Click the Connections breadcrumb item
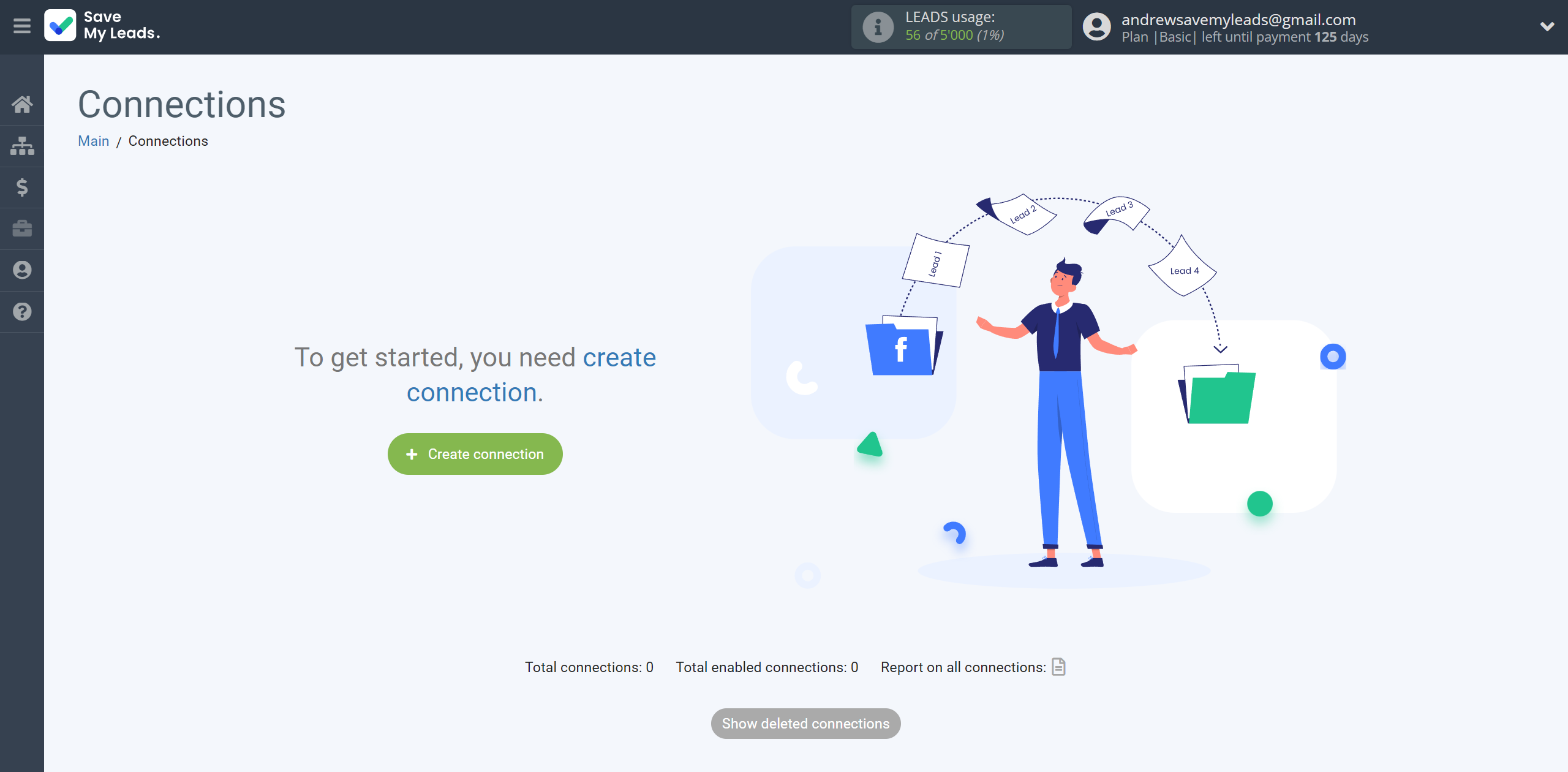This screenshot has width=1568, height=772. point(168,140)
